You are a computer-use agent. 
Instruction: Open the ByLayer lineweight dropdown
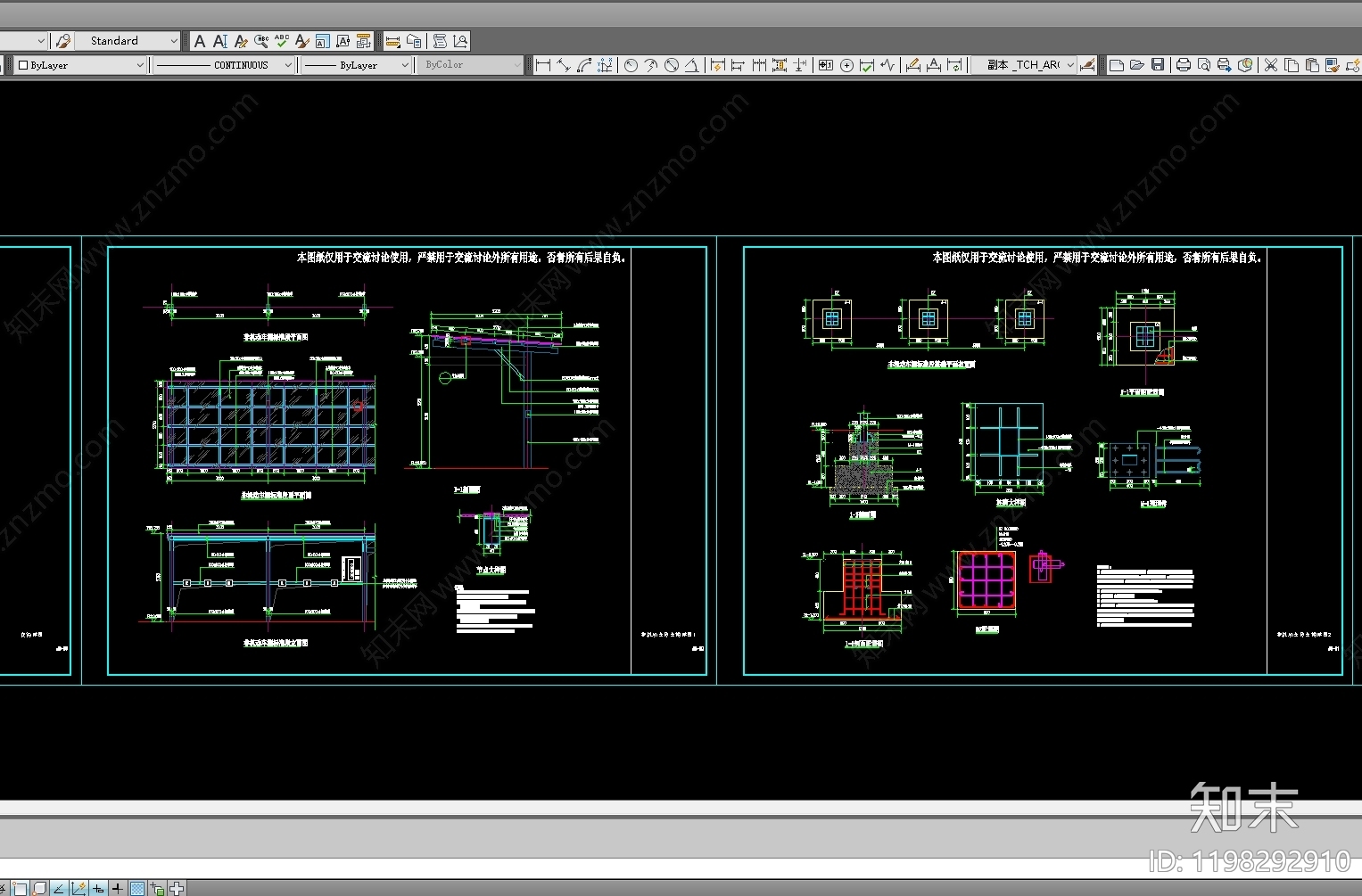click(355, 65)
